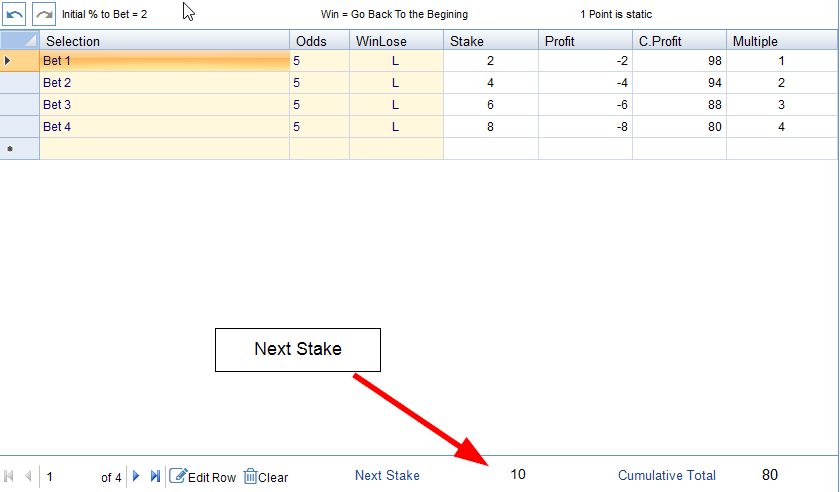Click the WinLose column header
The width and height of the screenshot is (840, 492).
click(396, 41)
